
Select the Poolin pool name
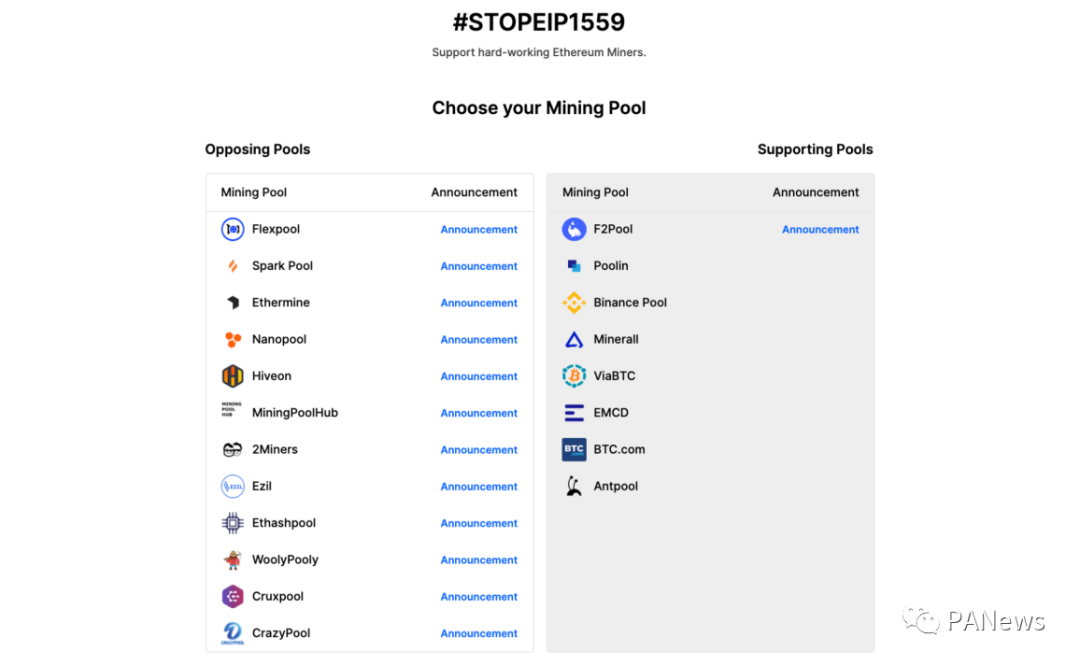click(x=611, y=266)
